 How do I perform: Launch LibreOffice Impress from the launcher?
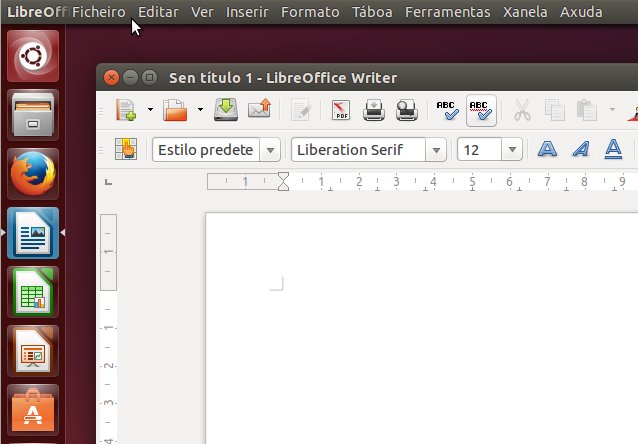click(x=33, y=351)
